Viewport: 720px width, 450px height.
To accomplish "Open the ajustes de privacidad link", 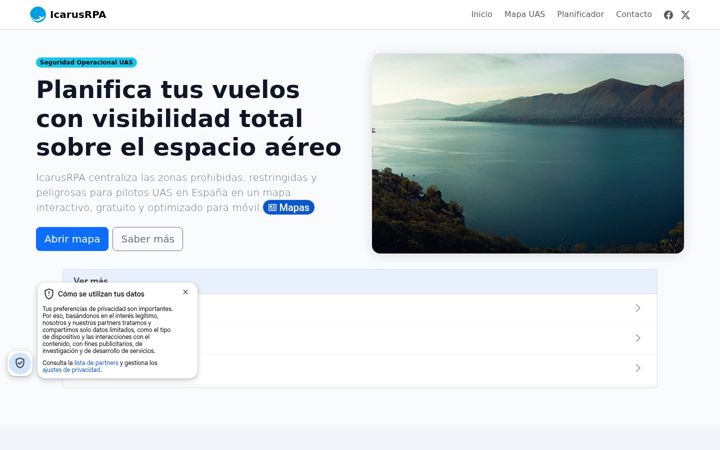I will coord(71,370).
